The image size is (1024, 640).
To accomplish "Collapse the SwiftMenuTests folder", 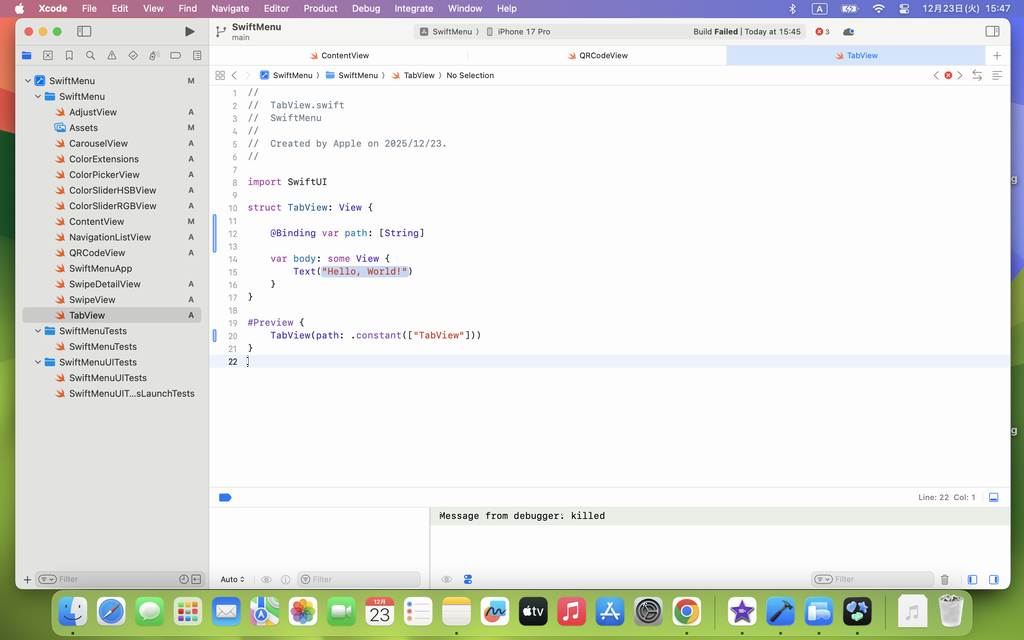I will coord(38,331).
